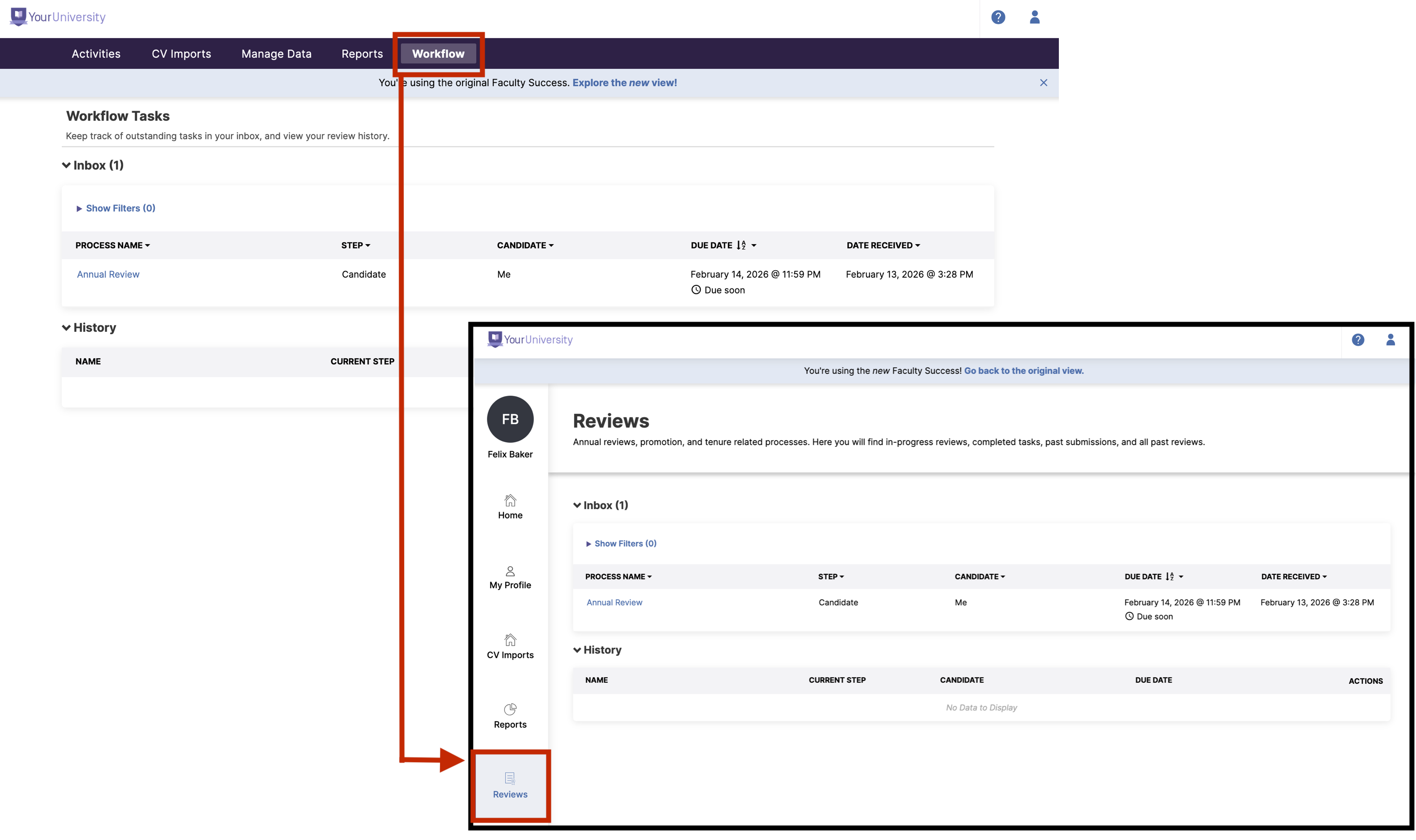Click the Workflow Tasks heading
Screen dimensions: 1416x840
click(118, 116)
